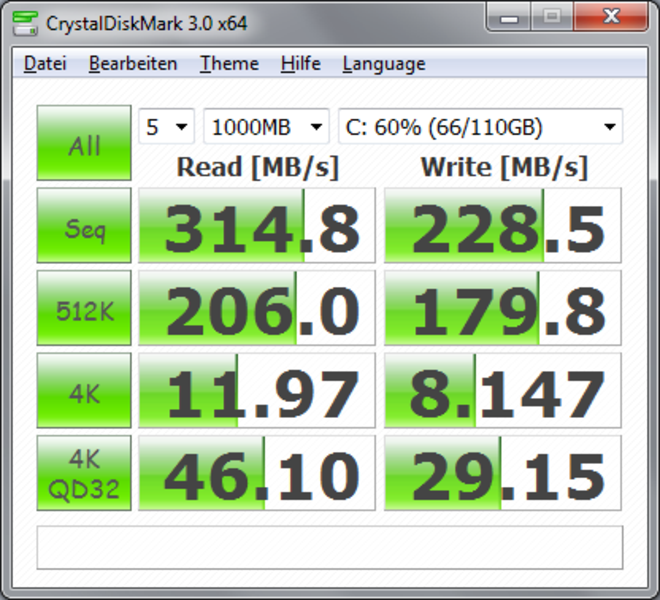Open the Hilfe menu
660x600 pixels.
click(x=301, y=64)
